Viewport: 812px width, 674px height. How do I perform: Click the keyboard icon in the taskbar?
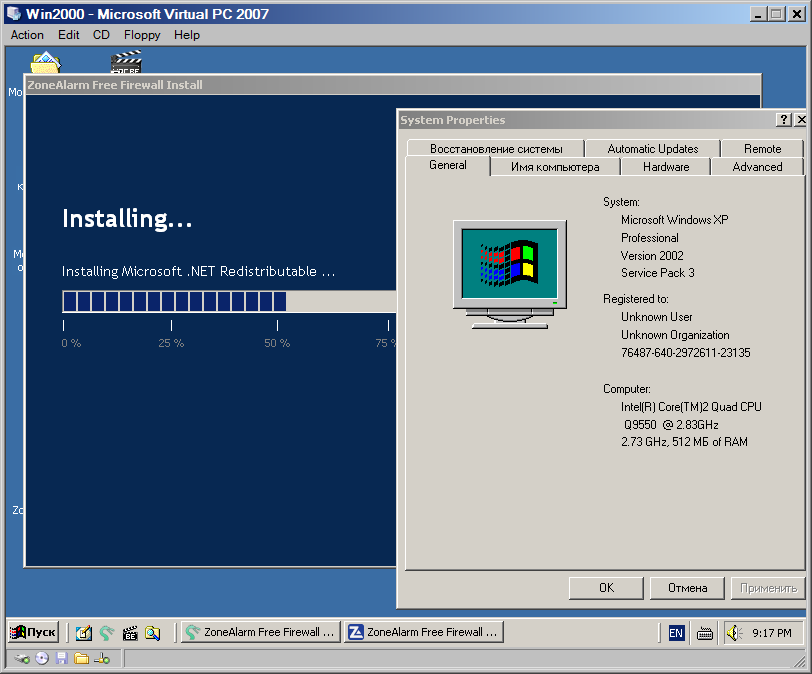coord(704,633)
